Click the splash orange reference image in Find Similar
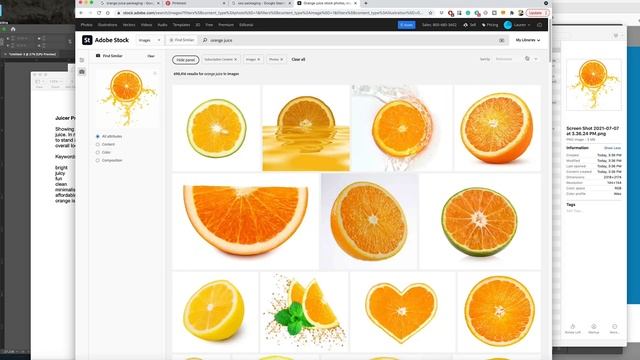This screenshot has width=640, height=360. click(x=127, y=98)
